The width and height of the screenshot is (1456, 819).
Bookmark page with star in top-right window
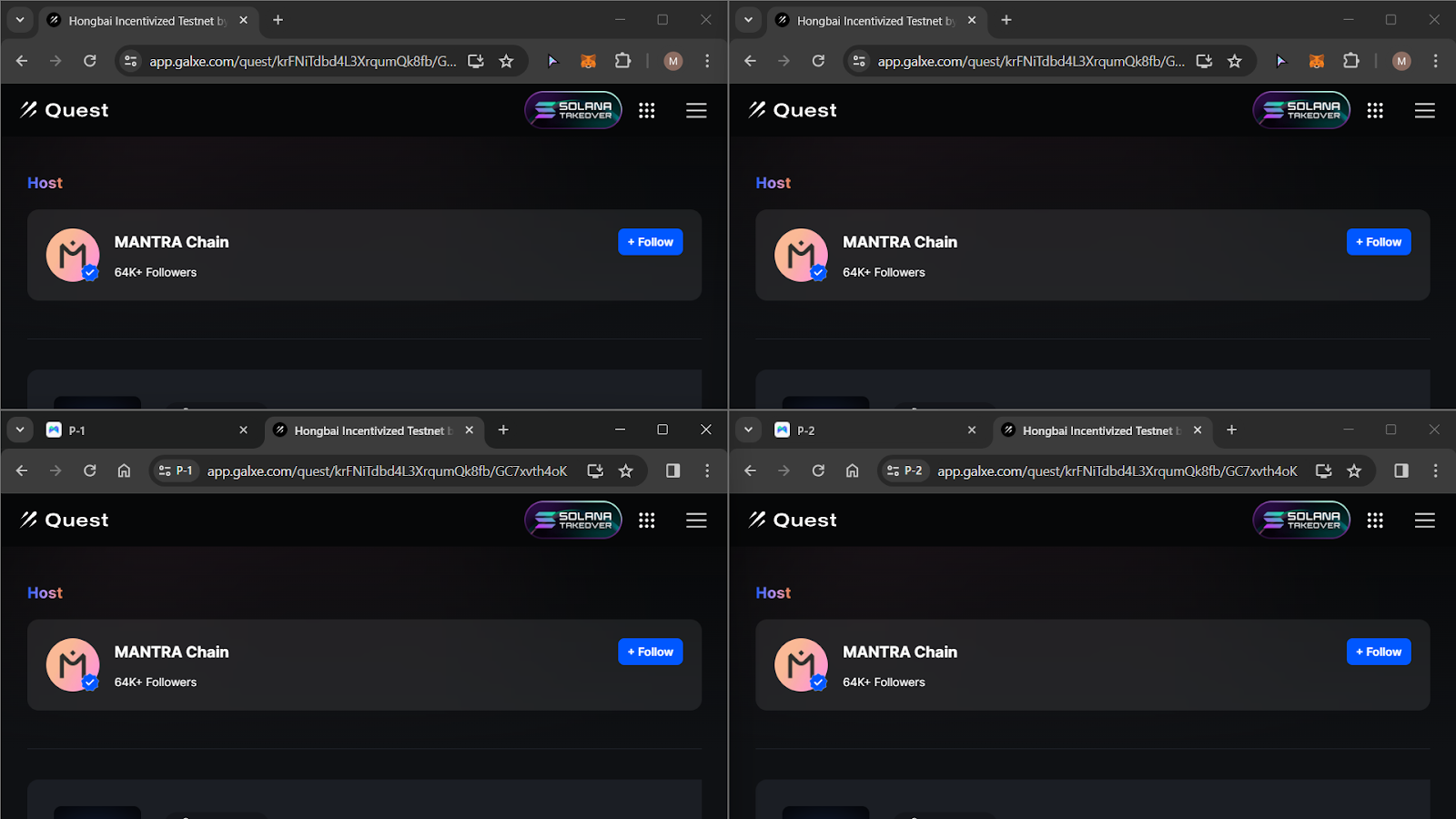pos(1235,61)
